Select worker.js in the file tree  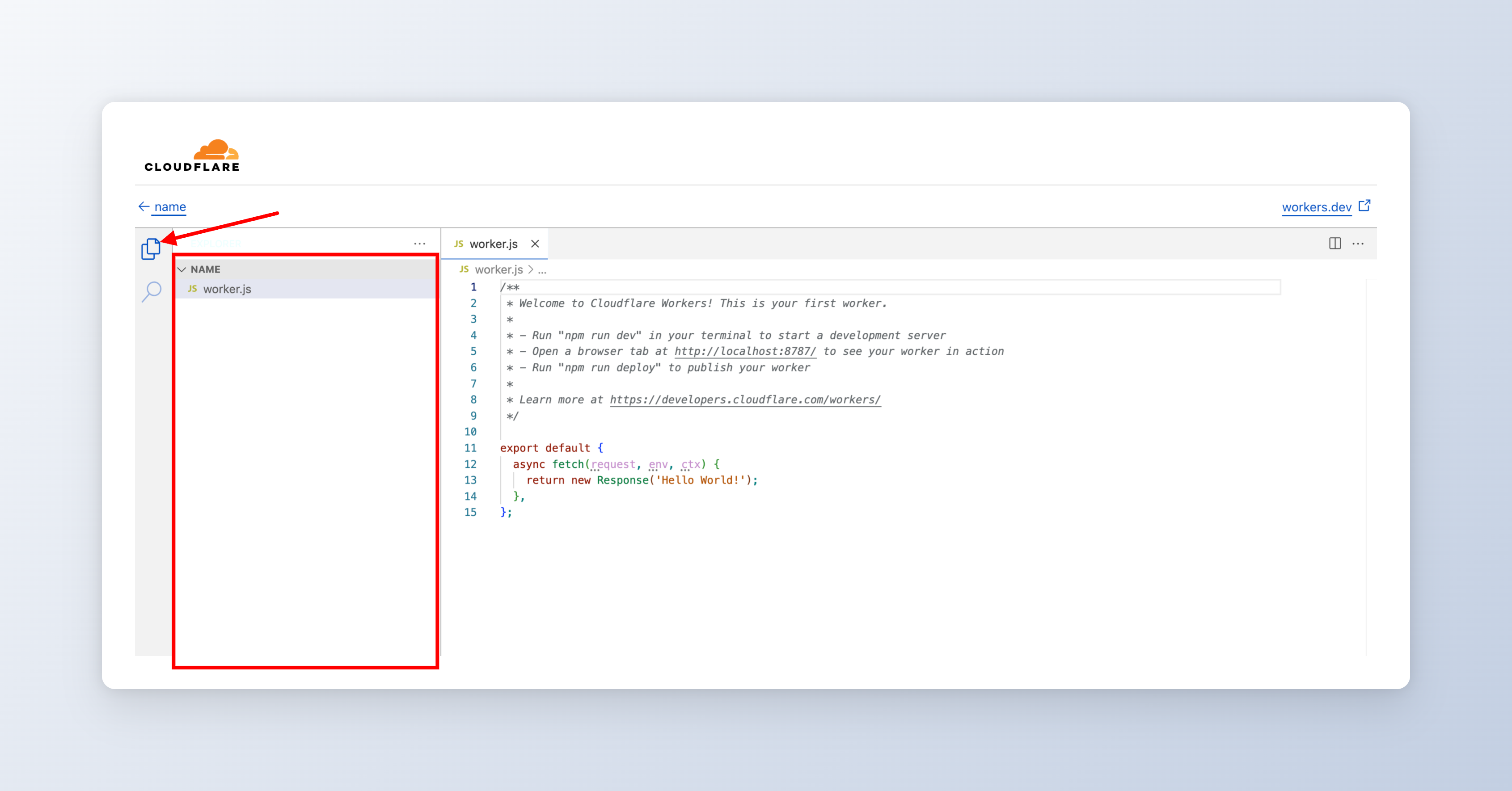[x=227, y=289]
